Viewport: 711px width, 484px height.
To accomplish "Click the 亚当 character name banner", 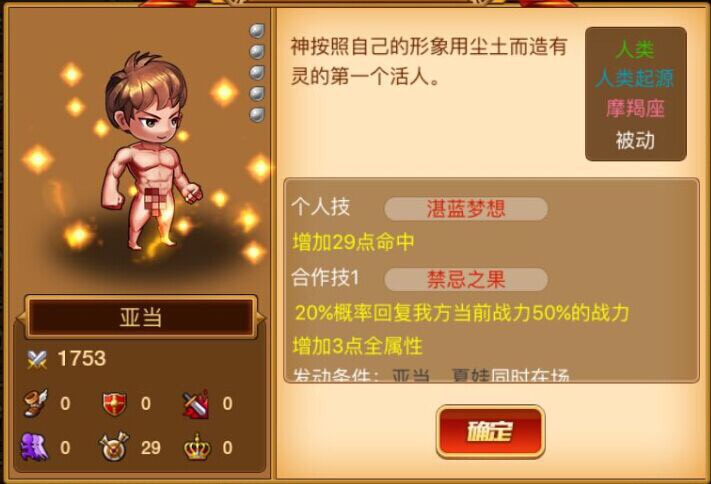I will coord(141,317).
